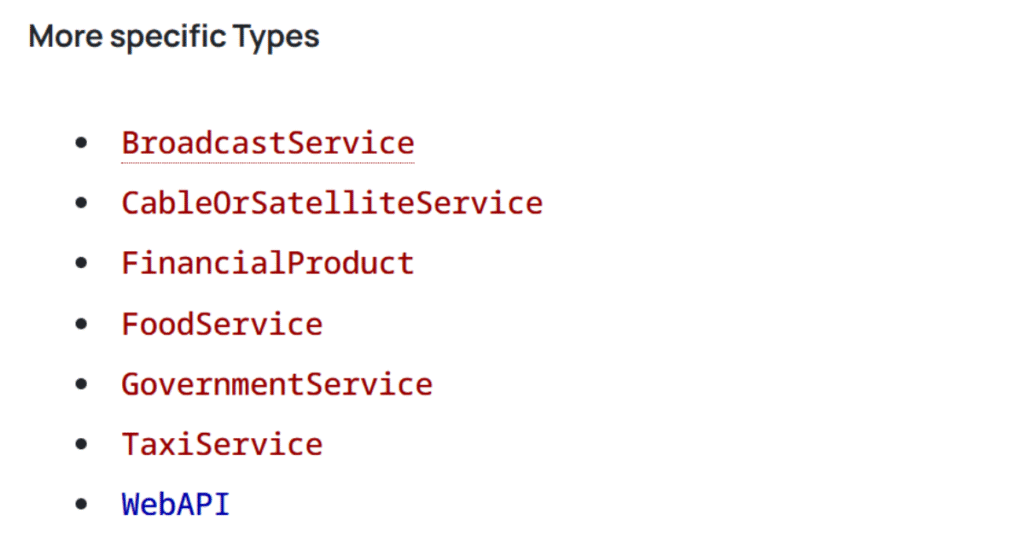Click the 'More specific Types' heading
The image size is (1024, 555).
click(x=174, y=37)
